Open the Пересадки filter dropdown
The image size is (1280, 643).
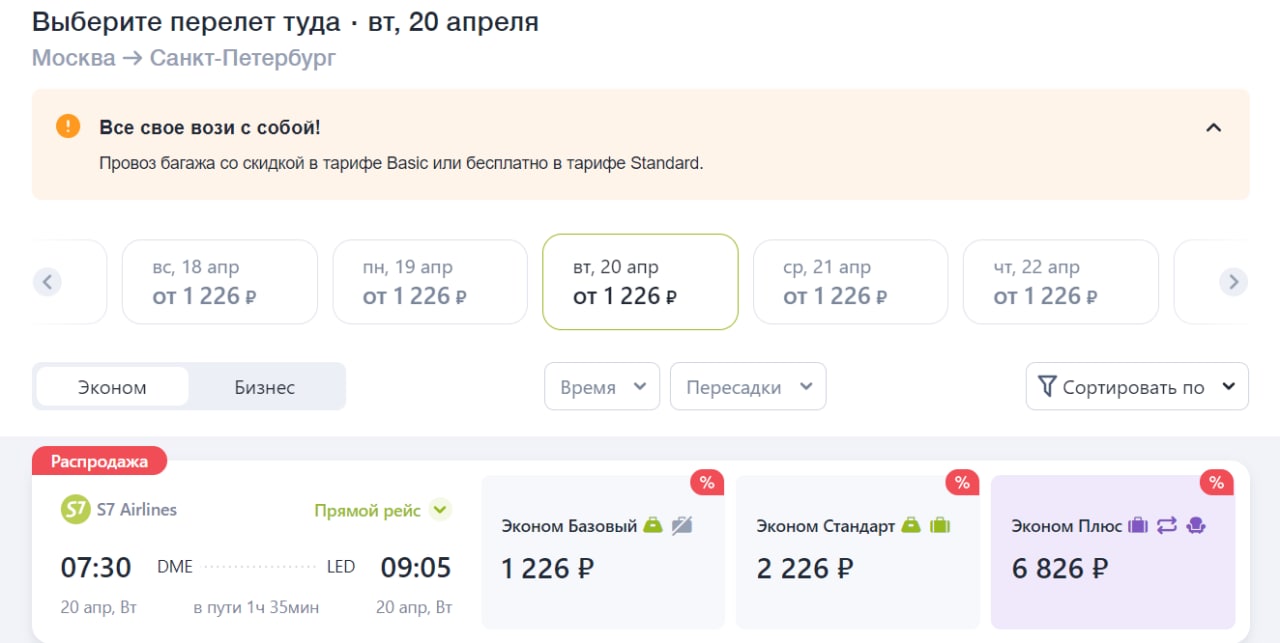748,387
